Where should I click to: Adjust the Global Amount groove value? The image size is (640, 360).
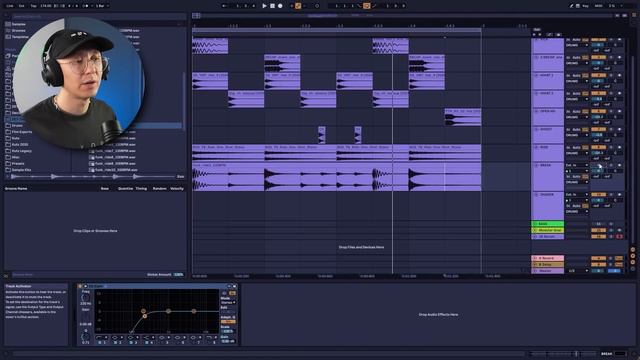tap(178, 275)
